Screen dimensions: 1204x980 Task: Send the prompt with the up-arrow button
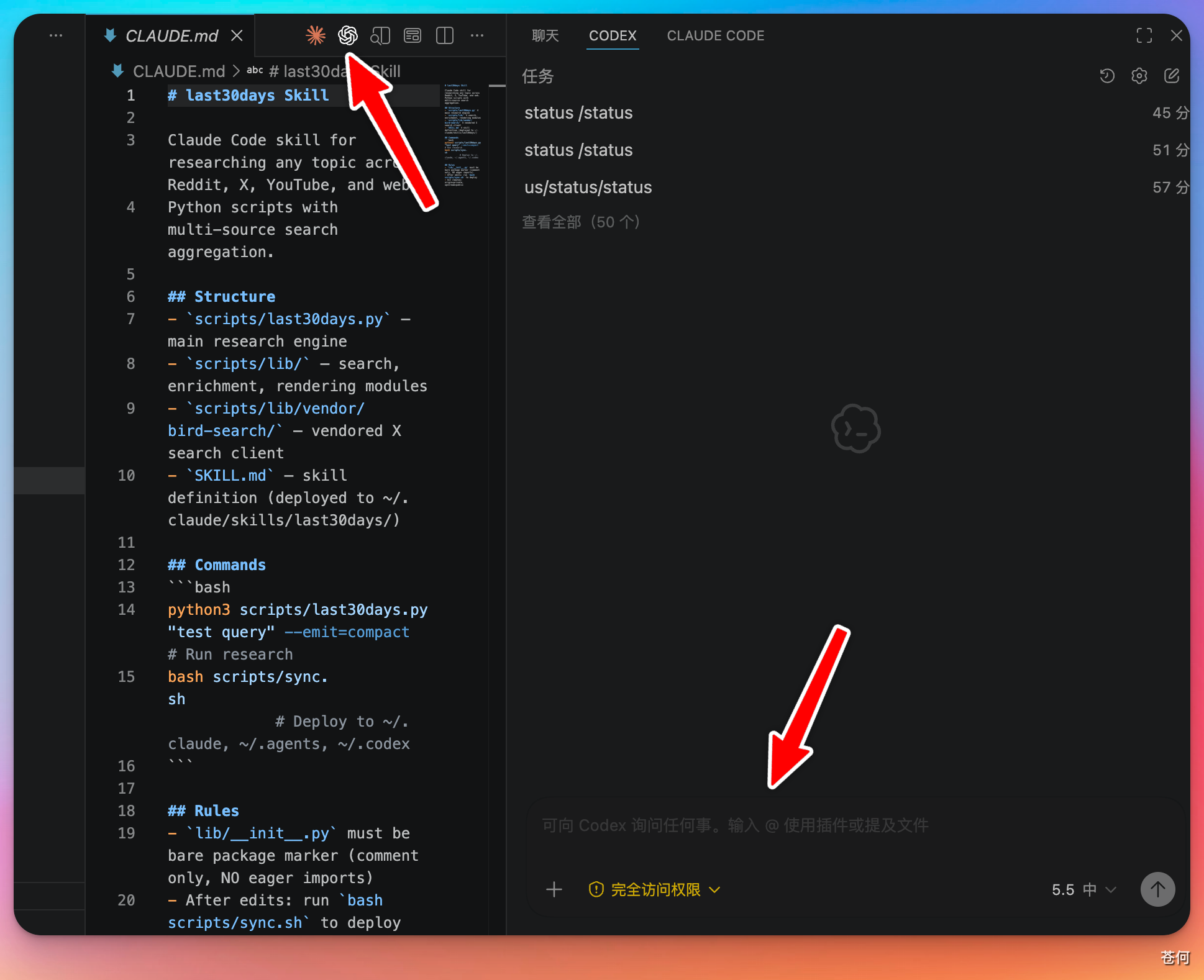point(1158,889)
